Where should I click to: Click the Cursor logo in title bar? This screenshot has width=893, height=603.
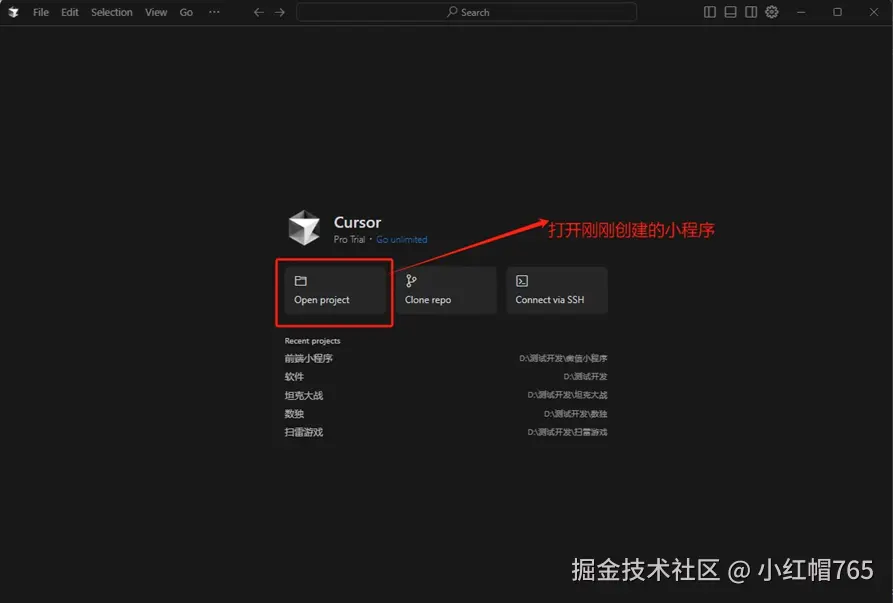[13, 12]
